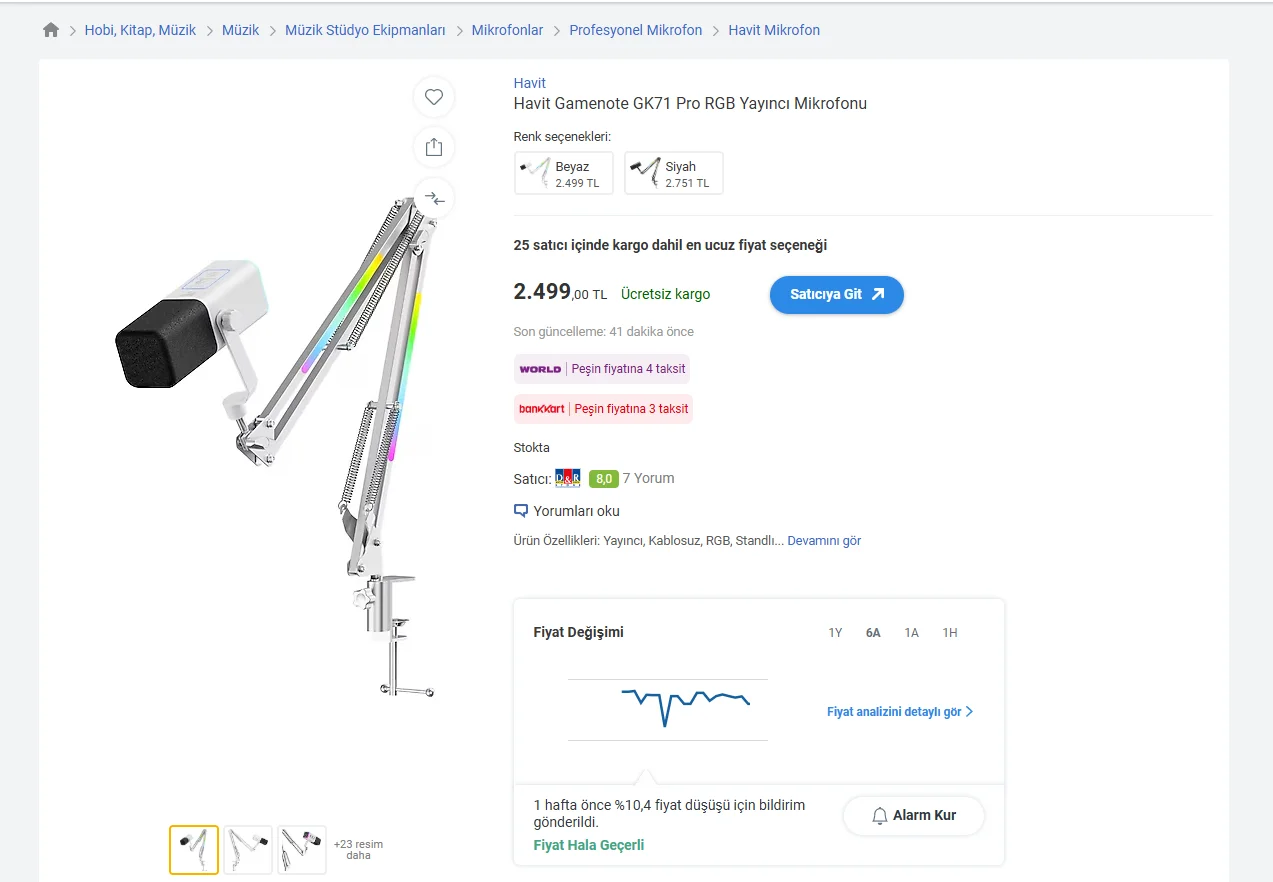This screenshot has height=882, width=1273.
Task: Show the +23 resim daha images
Action: pyautogui.click(x=358, y=850)
